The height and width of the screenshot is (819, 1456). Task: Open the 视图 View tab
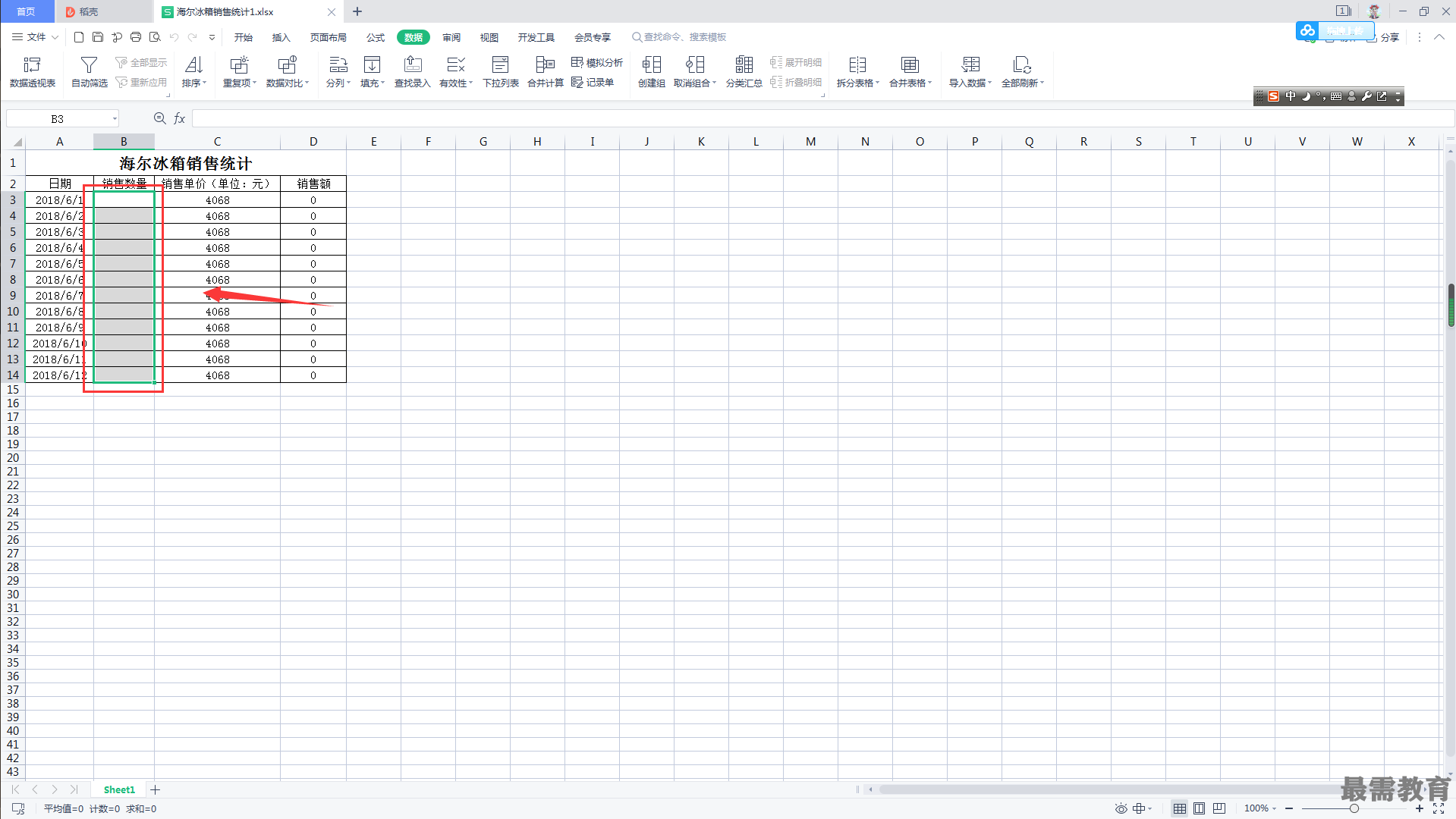489,37
